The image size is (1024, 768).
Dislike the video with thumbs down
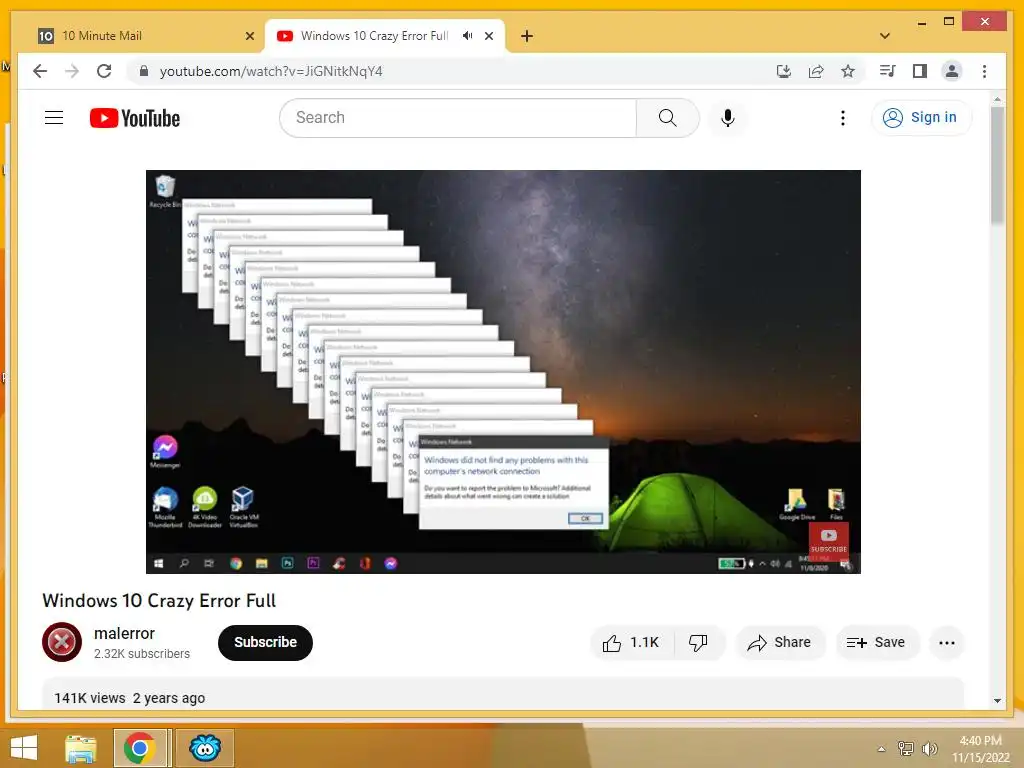[698, 643]
